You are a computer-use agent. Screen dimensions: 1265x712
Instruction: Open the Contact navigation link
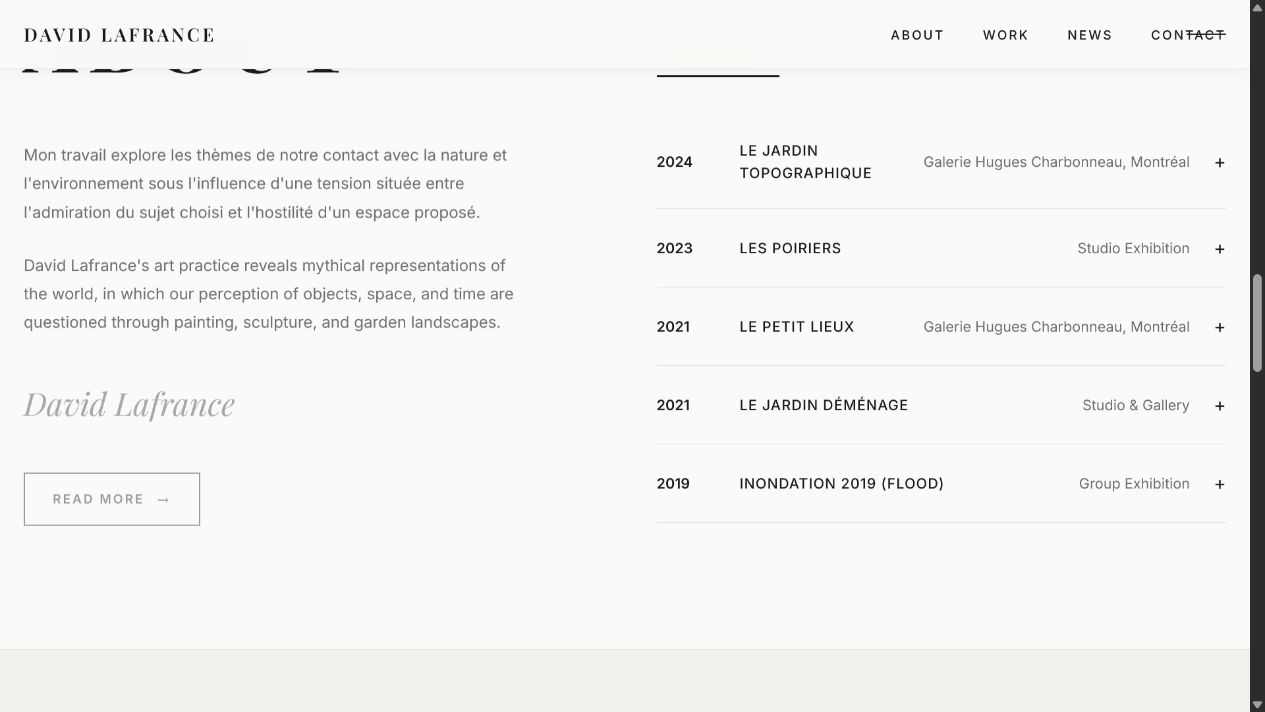tap(1188, 35)
